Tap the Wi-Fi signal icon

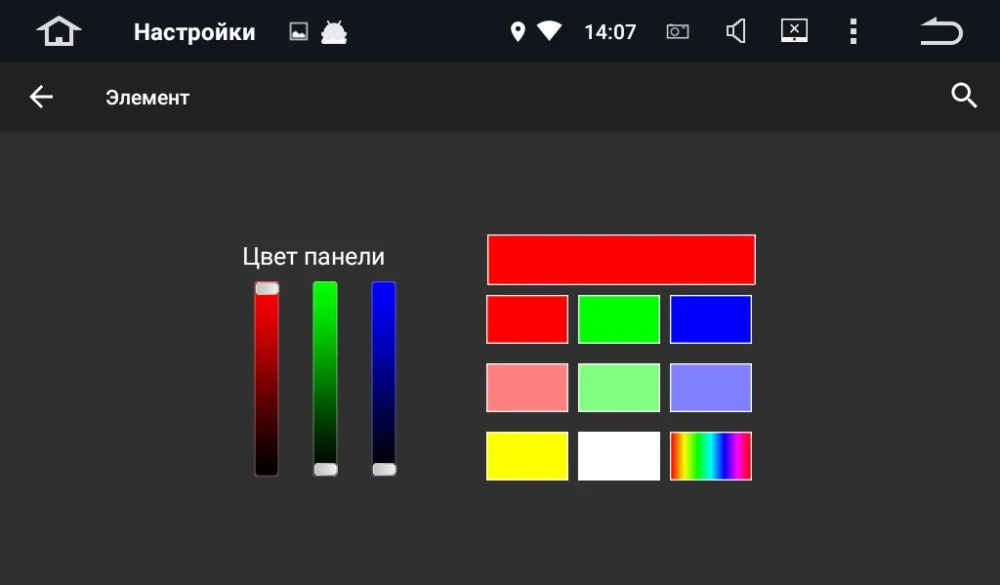(549, 32)
